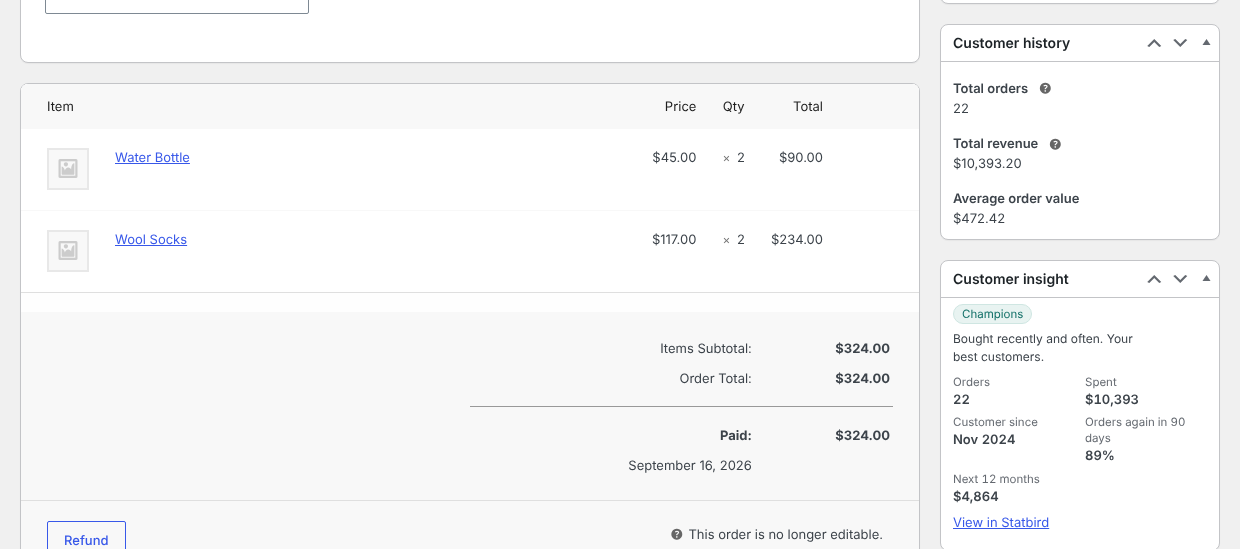The width and height of the screenshot is (1240, 549).
Task: Click the $10,393.20 total revenue value
Action: (987, 164)
